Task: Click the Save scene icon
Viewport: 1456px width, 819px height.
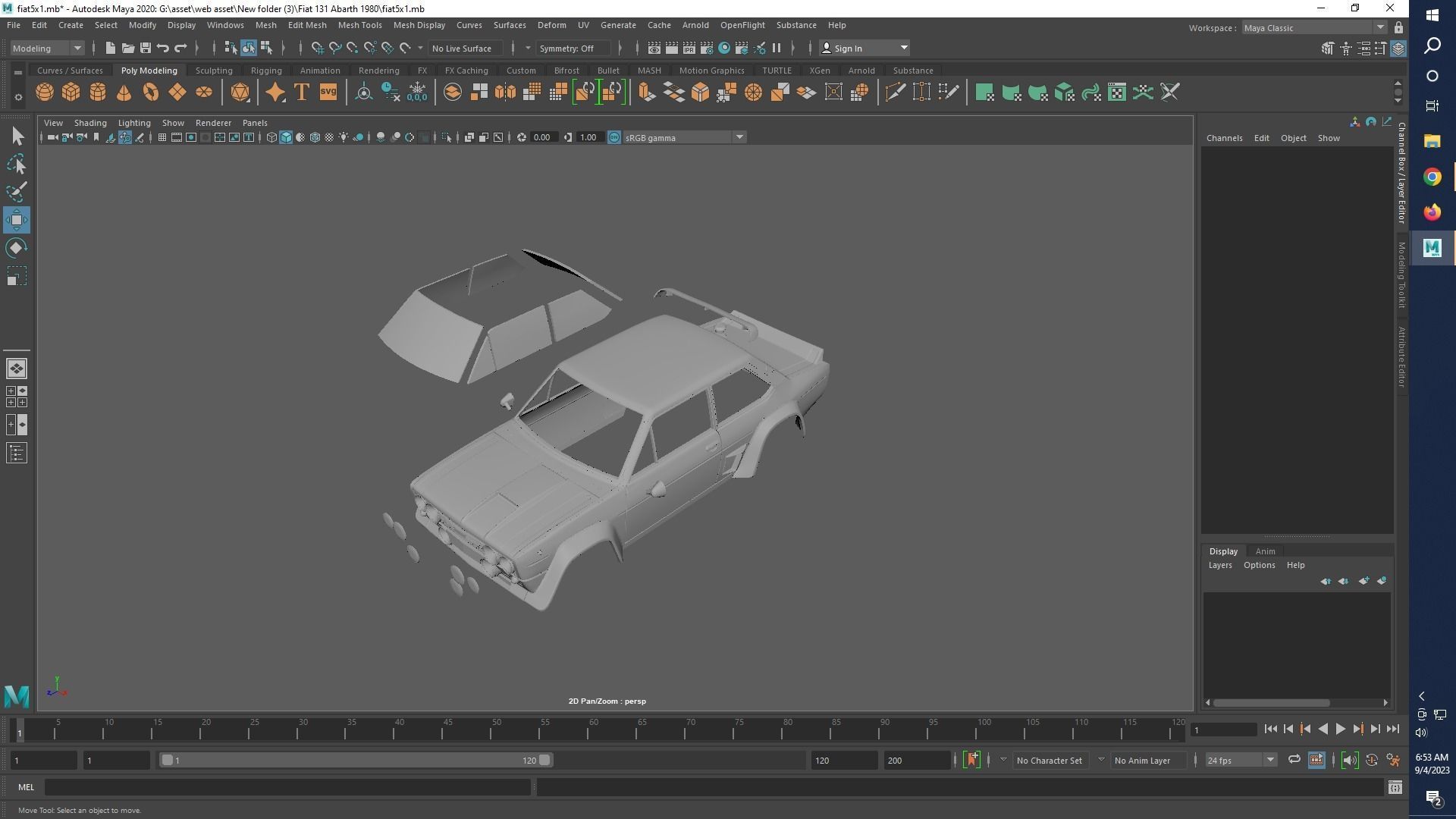Action: click(x=146, y=48)
